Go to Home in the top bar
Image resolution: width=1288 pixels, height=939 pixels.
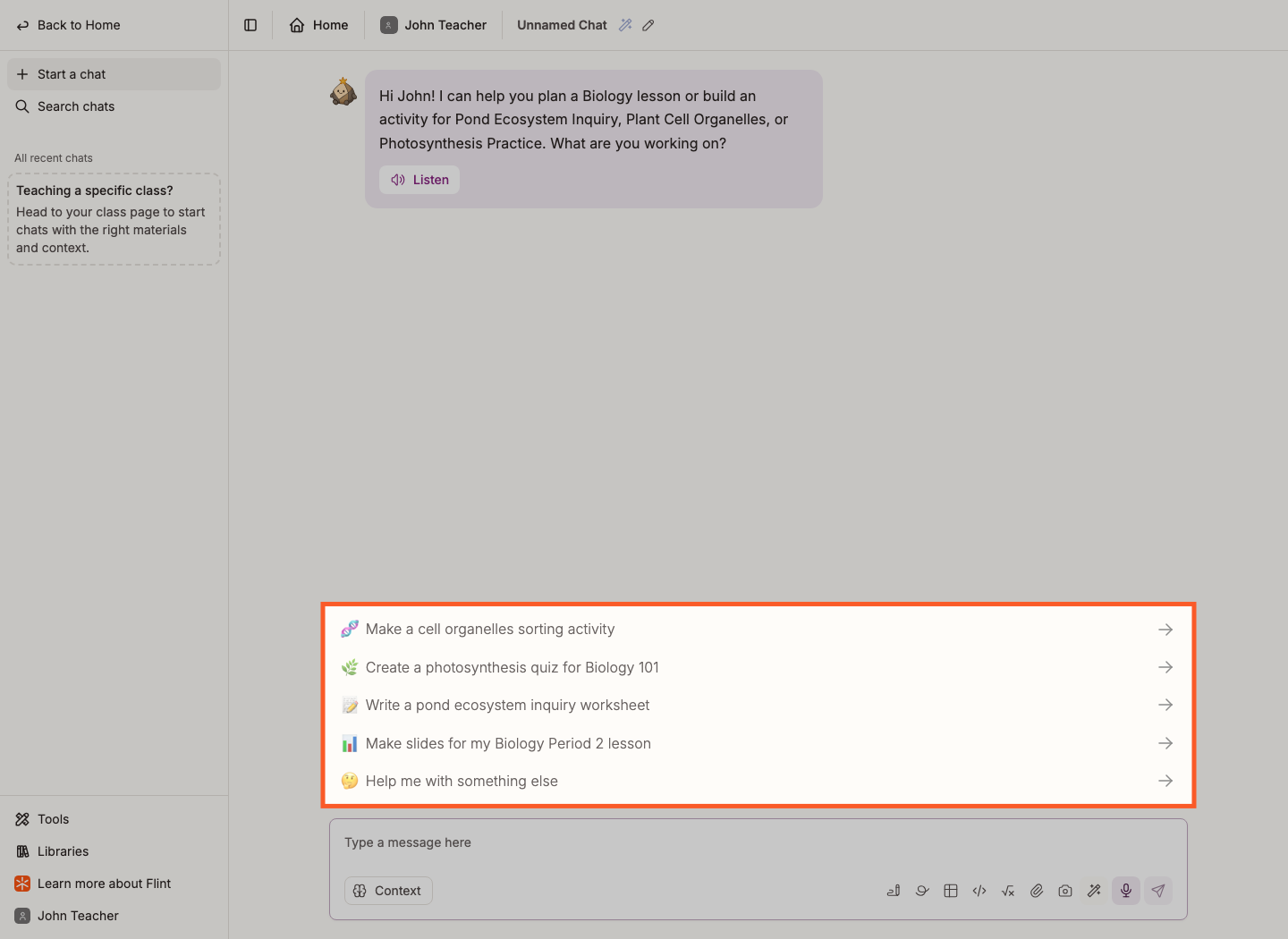318,25
